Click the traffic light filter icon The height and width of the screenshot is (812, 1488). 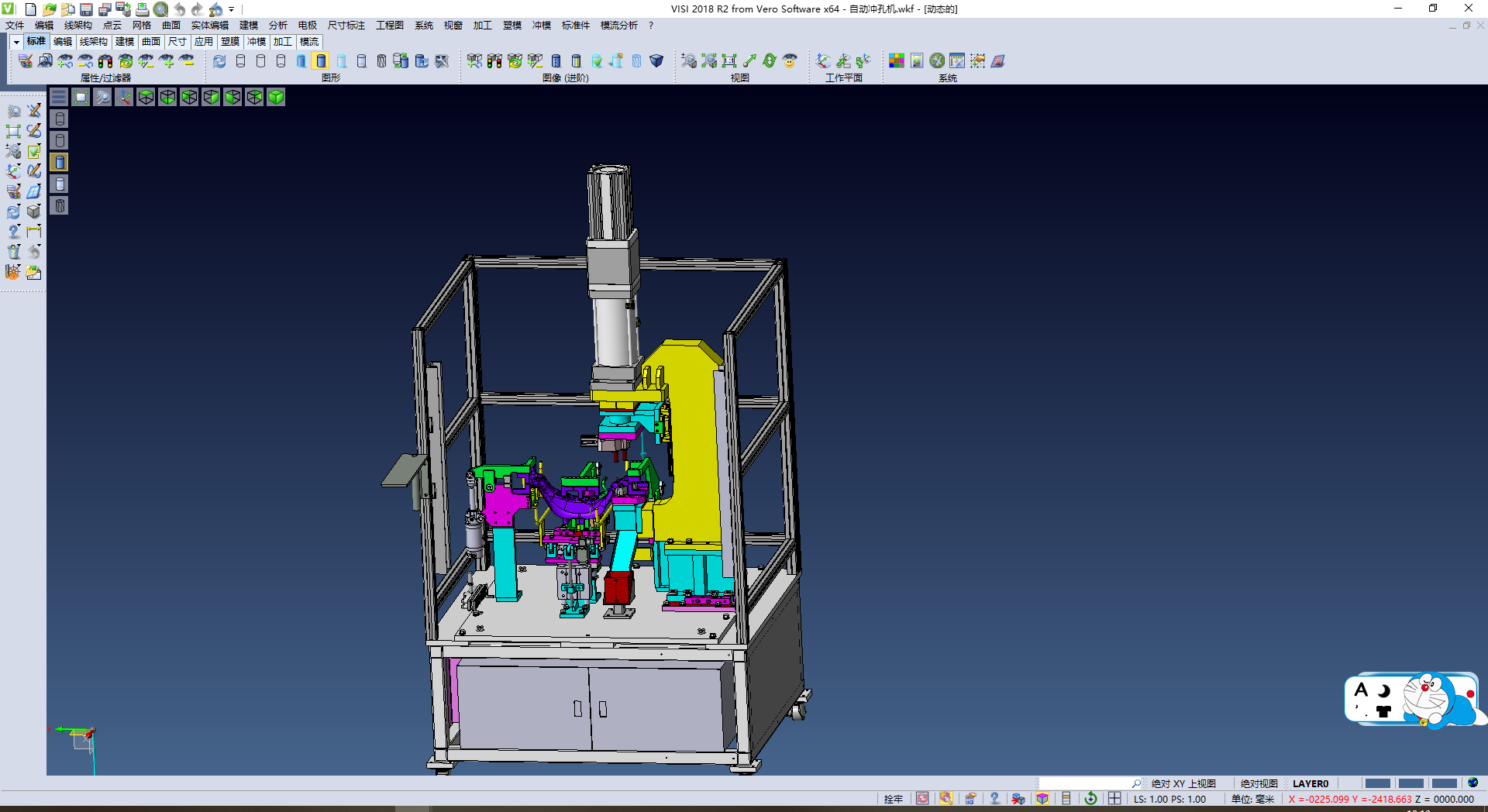point(106,61)
